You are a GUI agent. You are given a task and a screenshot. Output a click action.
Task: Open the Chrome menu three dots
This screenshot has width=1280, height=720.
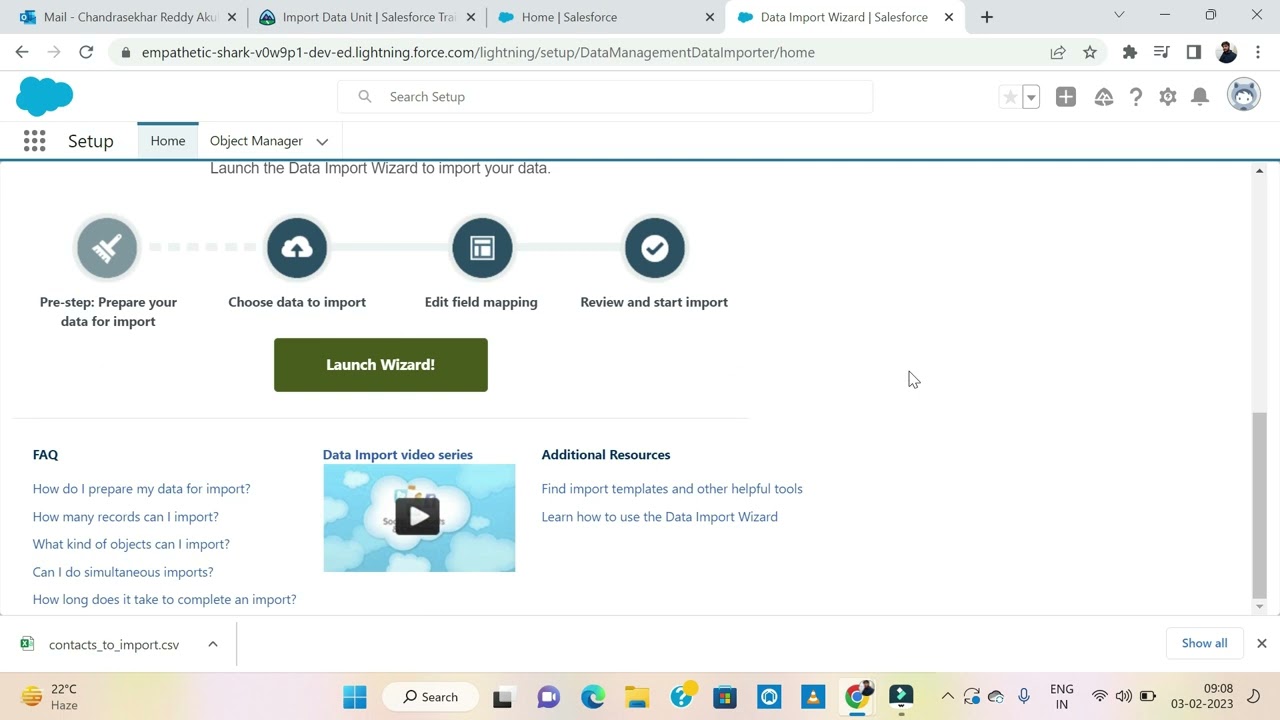pyautogui.click(x=1257, y=52)
